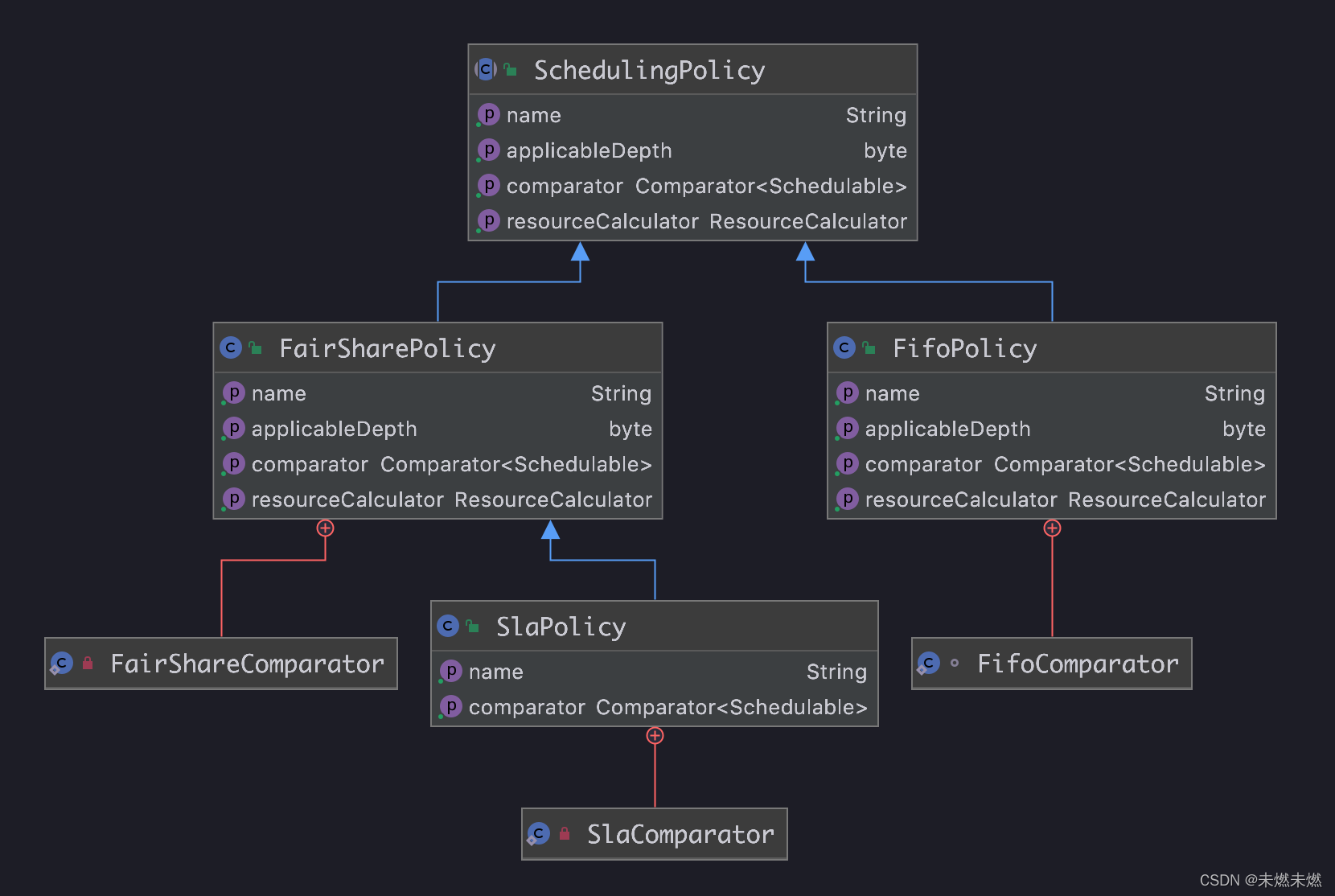Screen dimensions: 1335x896
Task: Select FifoPolicy resourceCalculator property text
Action: pos(961,500)
